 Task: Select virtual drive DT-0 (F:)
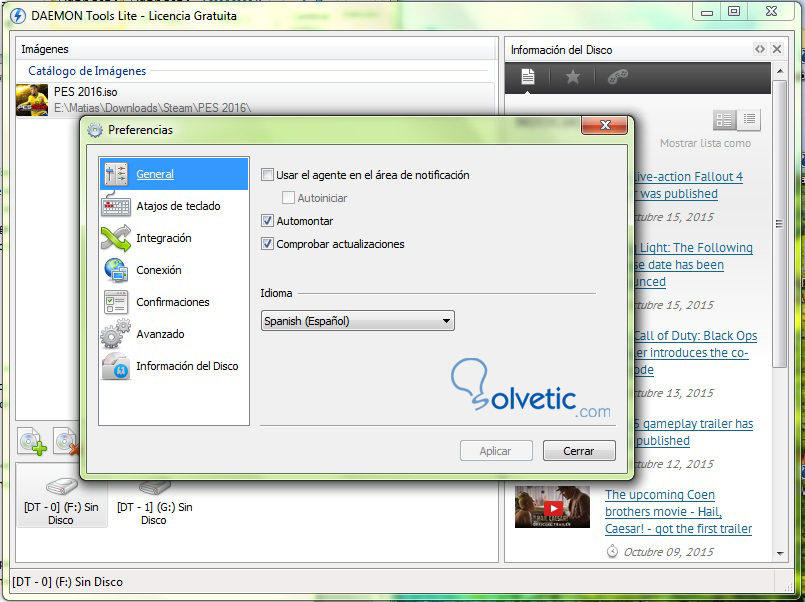61,500
